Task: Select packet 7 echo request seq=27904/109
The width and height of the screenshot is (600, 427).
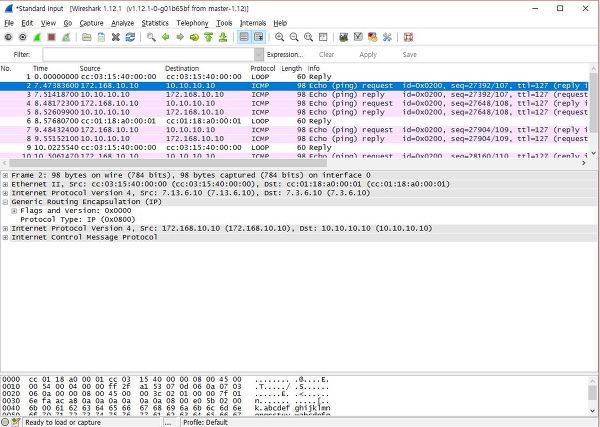Action: tap(294, 130)
